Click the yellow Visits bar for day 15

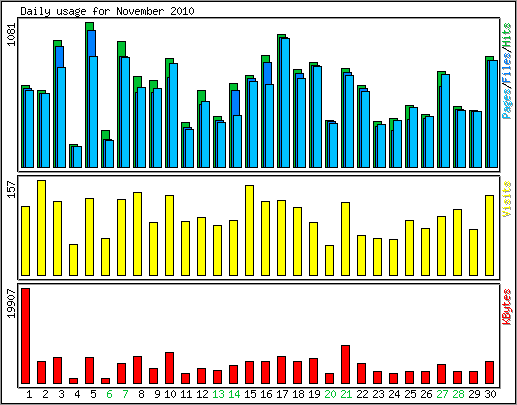click(x=250, y=230)
